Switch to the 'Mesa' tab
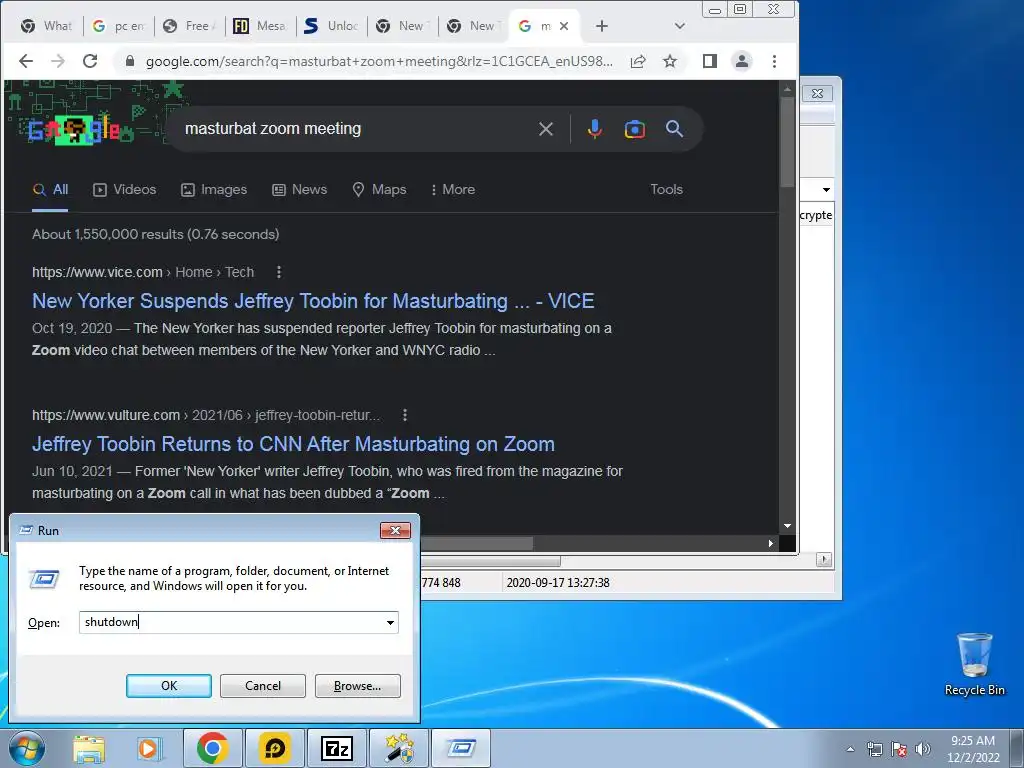The width and height of the screenshot is (1024, 768). pos(261,26)
